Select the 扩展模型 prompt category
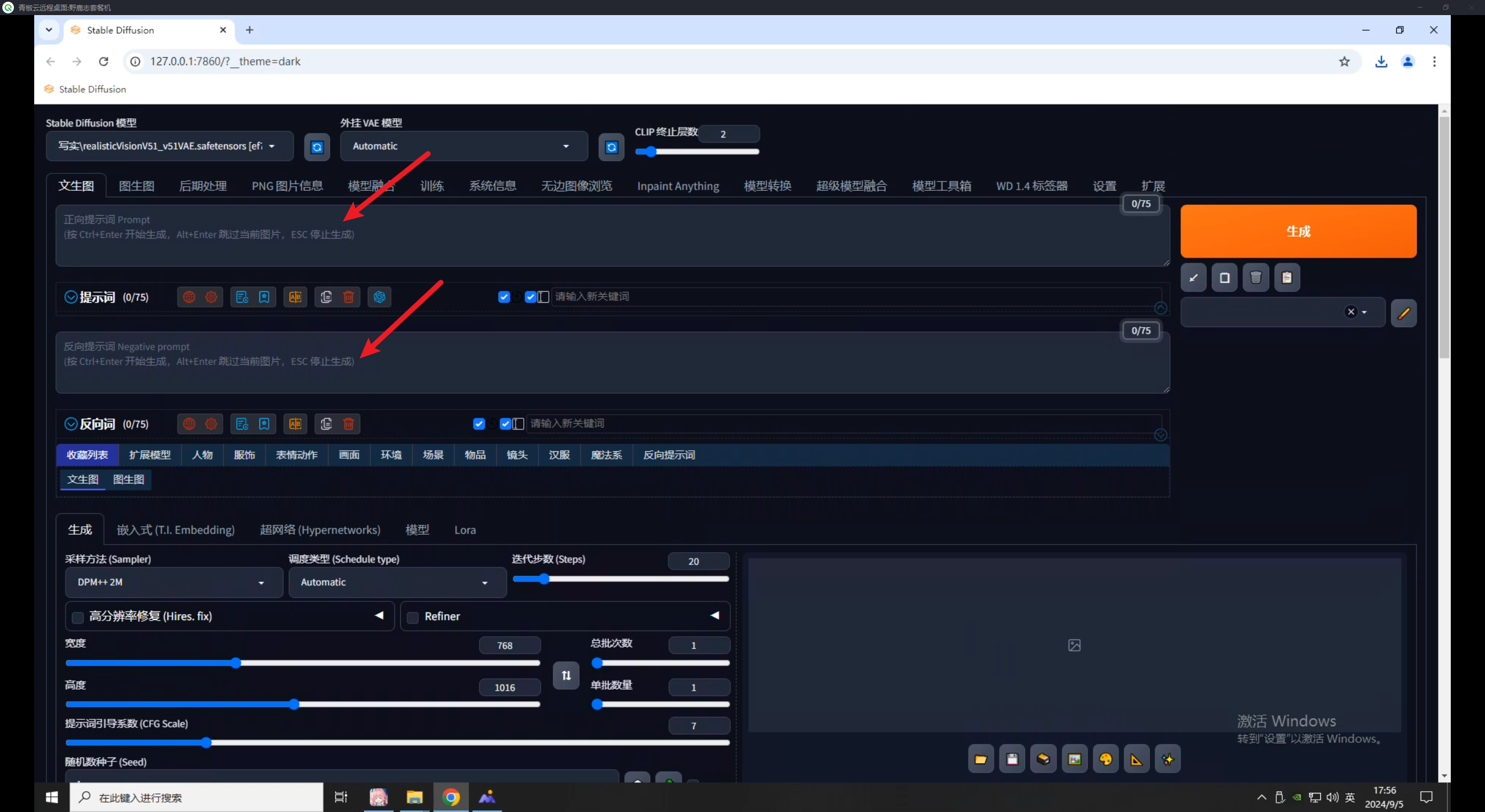The height and width of the screenshot is (812, 1485). (x=150, y=455)
